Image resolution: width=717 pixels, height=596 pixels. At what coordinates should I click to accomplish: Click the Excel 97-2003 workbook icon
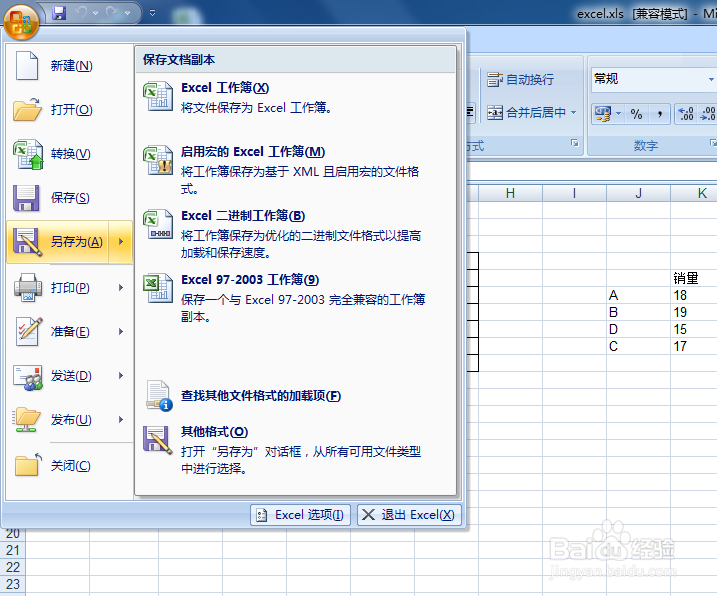coord(158,289)
